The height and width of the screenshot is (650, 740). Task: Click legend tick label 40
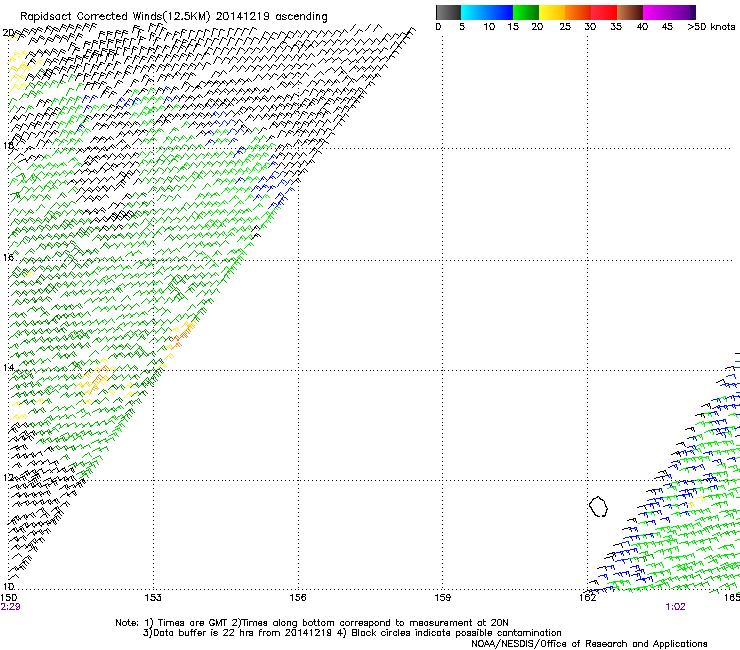tap(642, 27)
